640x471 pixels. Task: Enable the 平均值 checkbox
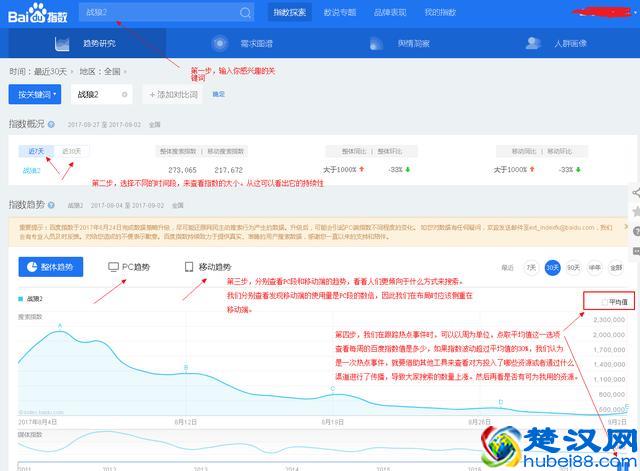[604, 302]
